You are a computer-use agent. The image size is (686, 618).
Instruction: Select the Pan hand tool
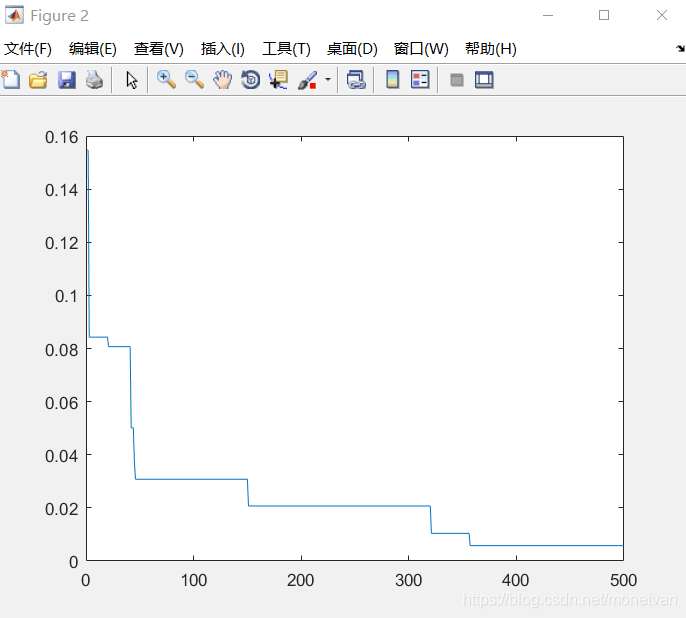point(222,80)
